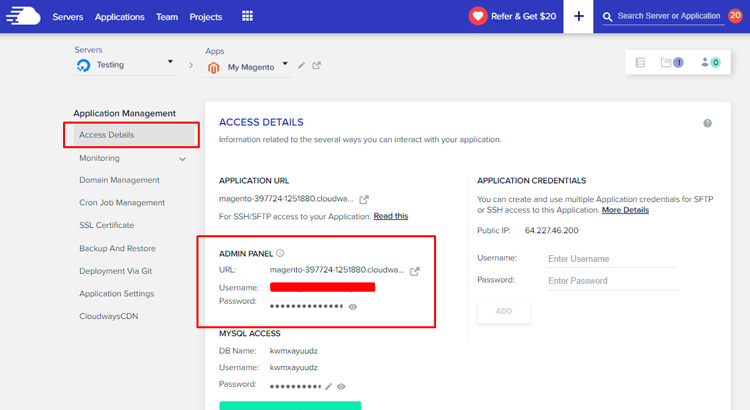Click the search magnifier icon
This screenshot has width=750, height=410.
[607, 17]
